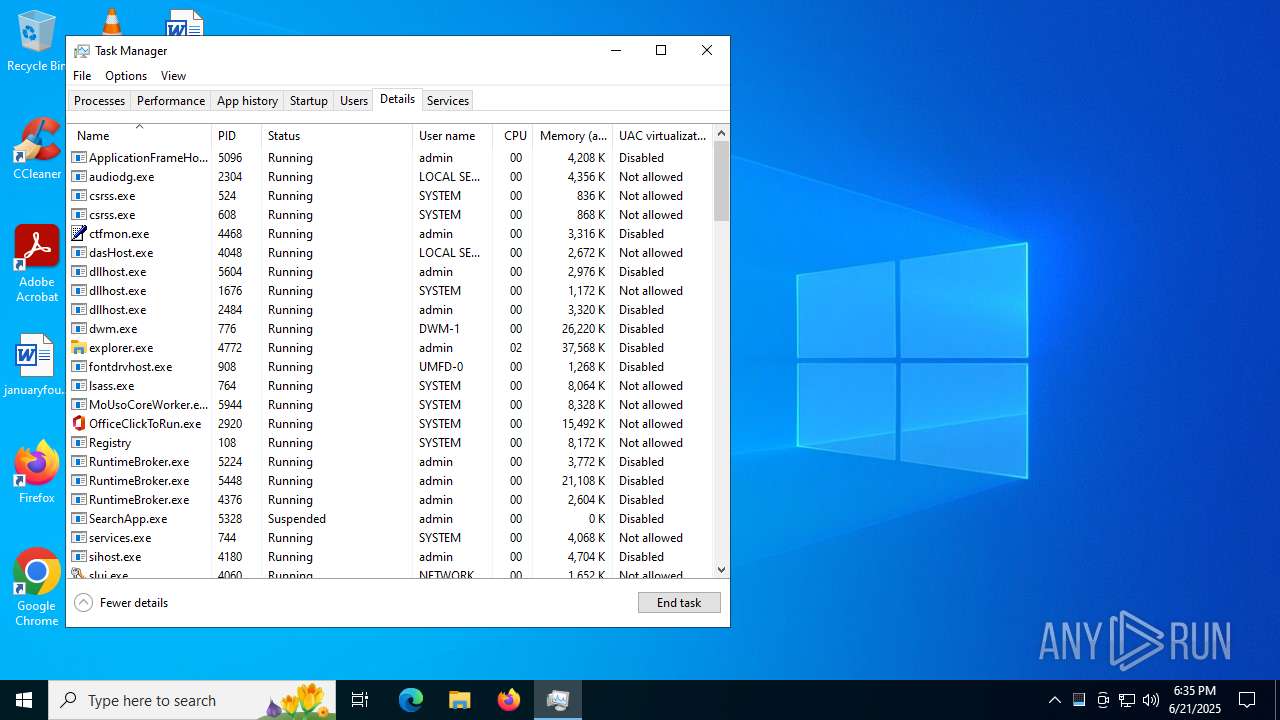Click the lsass.exe process icon

pyautogui.click(x=79, y=386)
